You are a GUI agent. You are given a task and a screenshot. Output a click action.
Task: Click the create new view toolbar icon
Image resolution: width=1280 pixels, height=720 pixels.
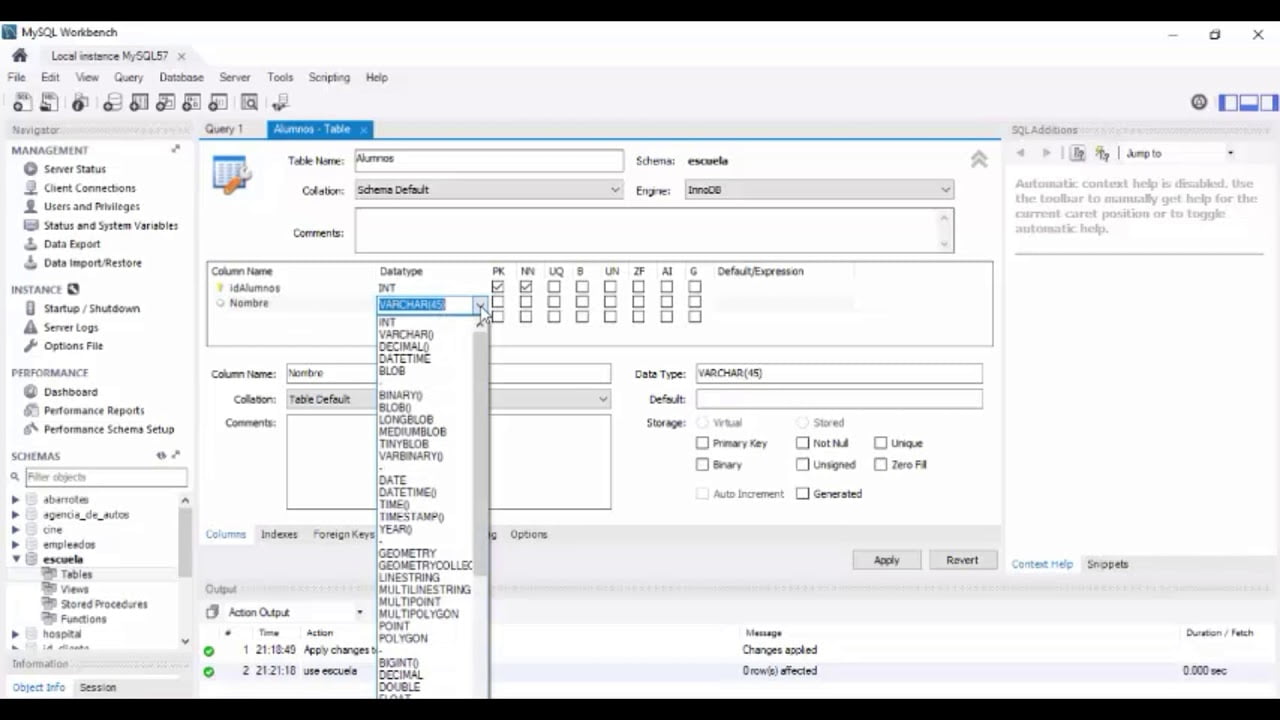(x=166, y=102)
